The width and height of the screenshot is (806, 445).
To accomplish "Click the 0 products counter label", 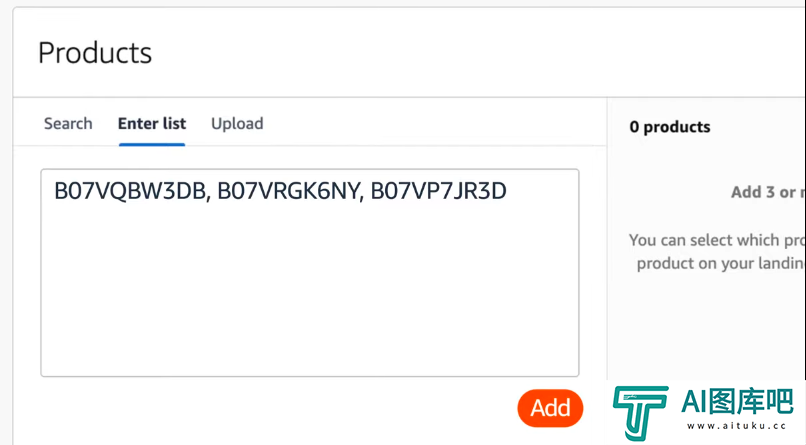I will click(x=670, y=127).
